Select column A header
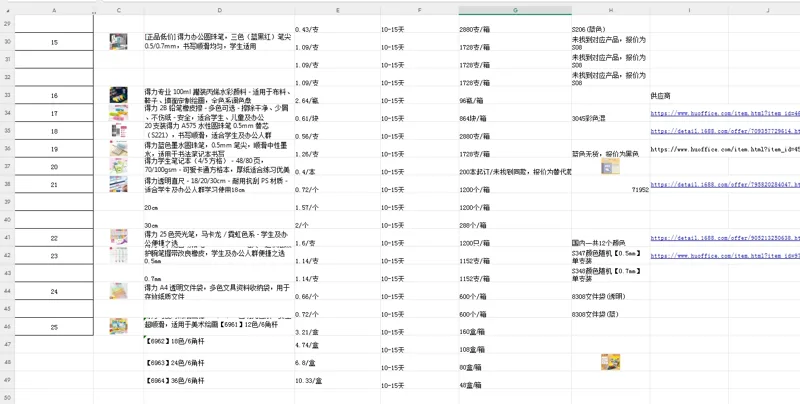 [x=54, y=11]
